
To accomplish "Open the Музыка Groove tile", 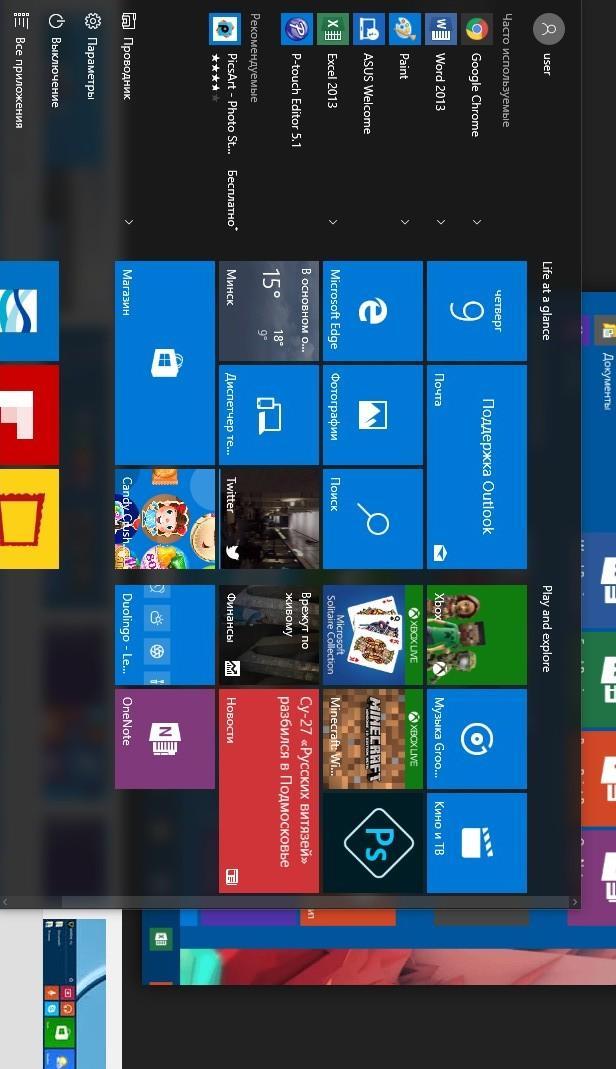I will click(x=476, y=739).
